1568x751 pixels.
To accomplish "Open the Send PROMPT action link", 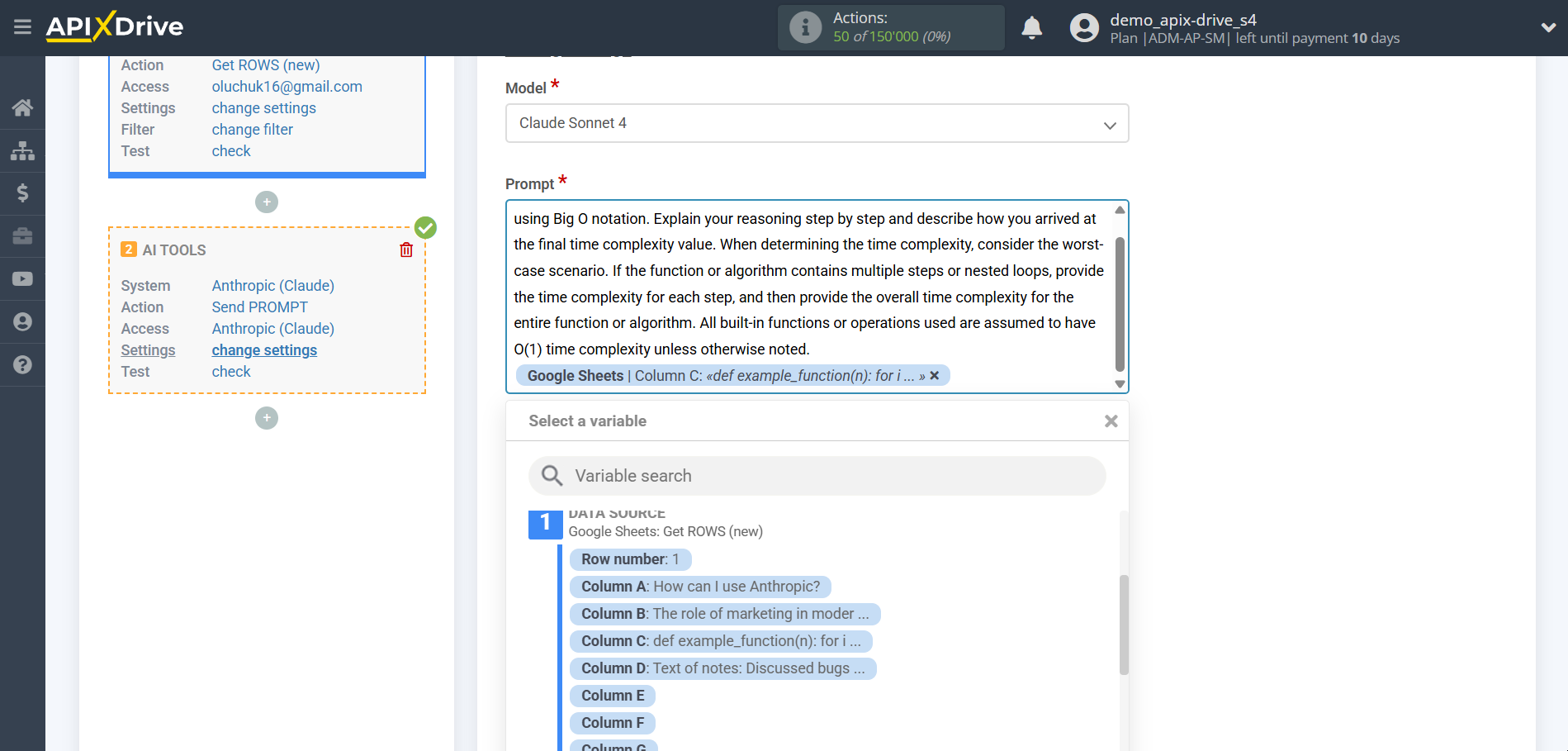I will click(259, 307).
